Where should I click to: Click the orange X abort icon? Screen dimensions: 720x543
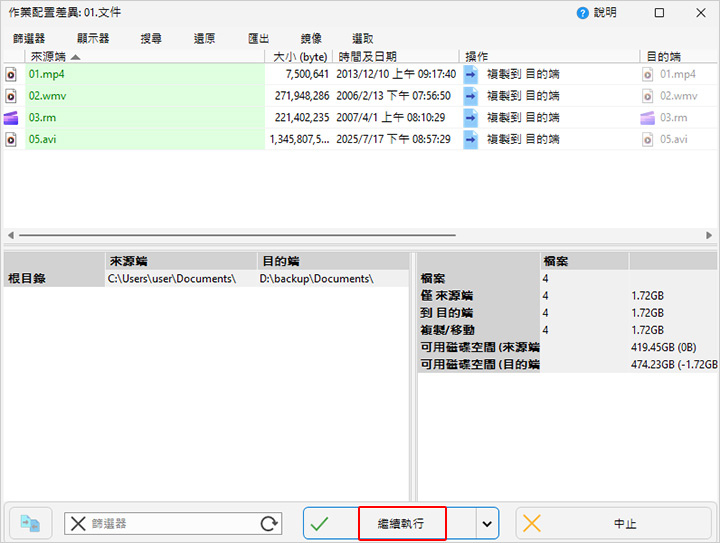[x=532, y=524]
